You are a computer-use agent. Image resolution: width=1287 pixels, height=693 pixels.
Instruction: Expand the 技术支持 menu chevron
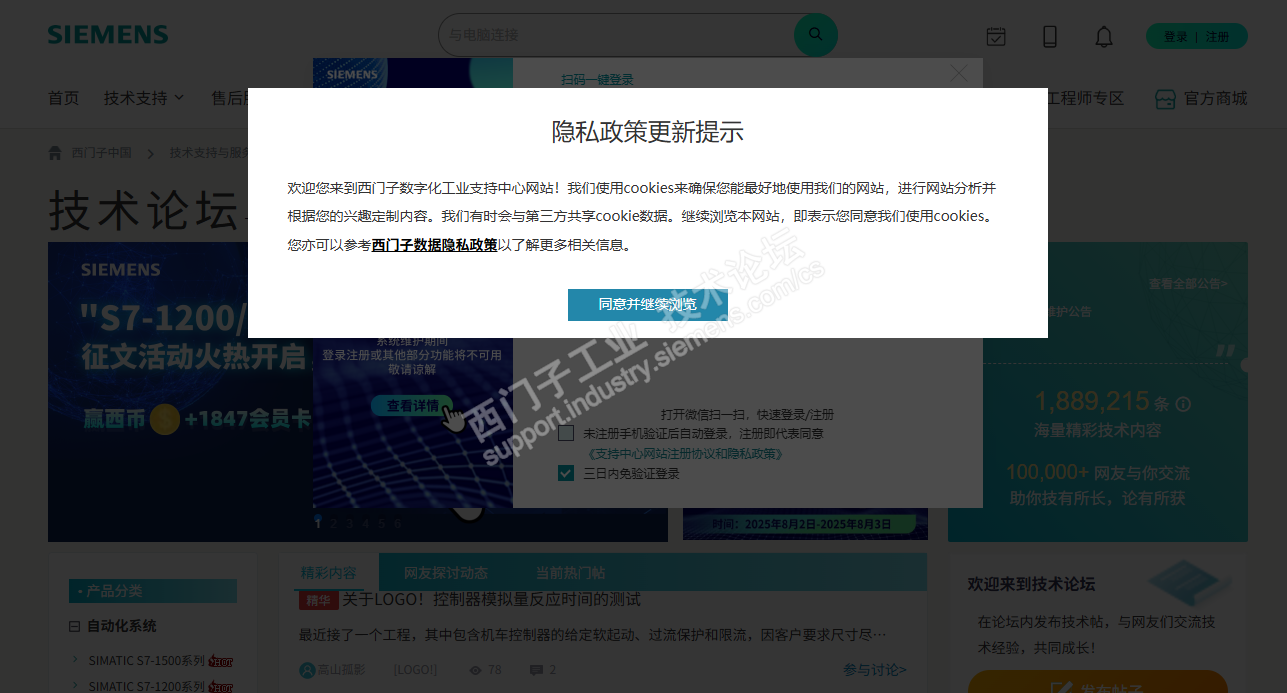(x=179, y=98)
